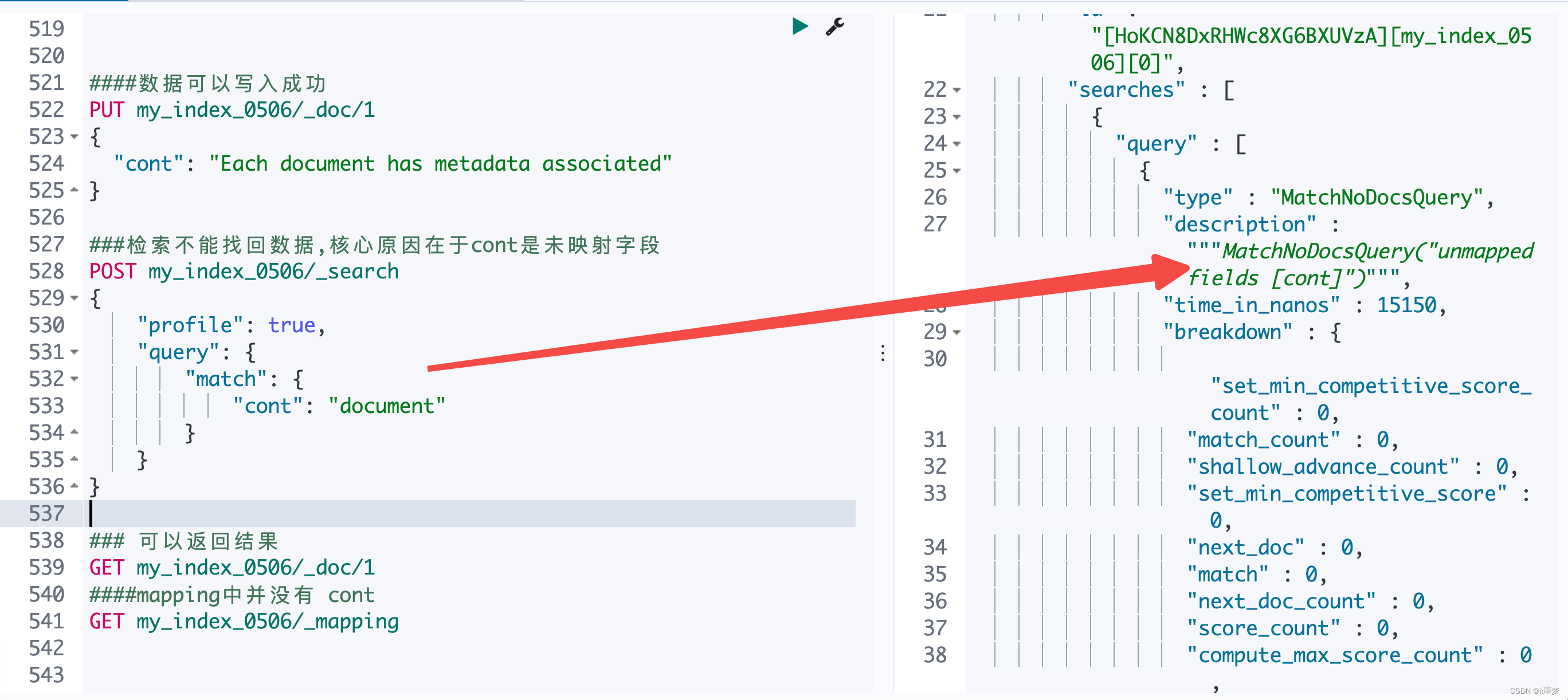Toggle the fold marker at line 534
Image resolution: width=1568 pixels, height=700 pixels.
pyautogui.click(x=75, y=432)
